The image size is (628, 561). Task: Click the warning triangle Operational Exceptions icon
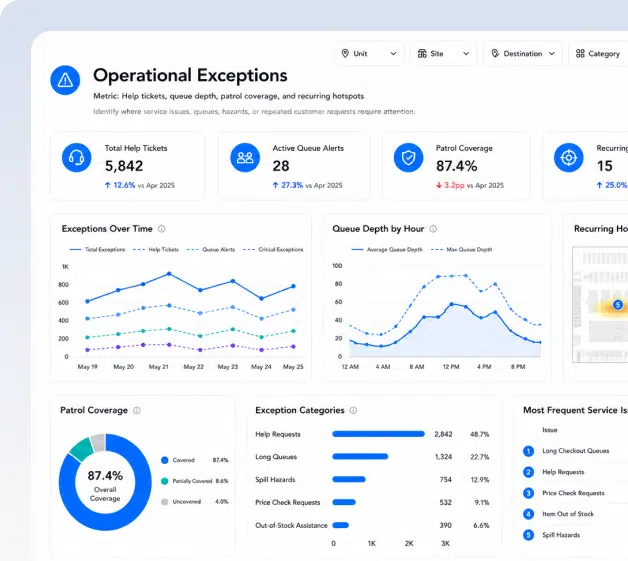pyautogui.click(x=65, y=80)
